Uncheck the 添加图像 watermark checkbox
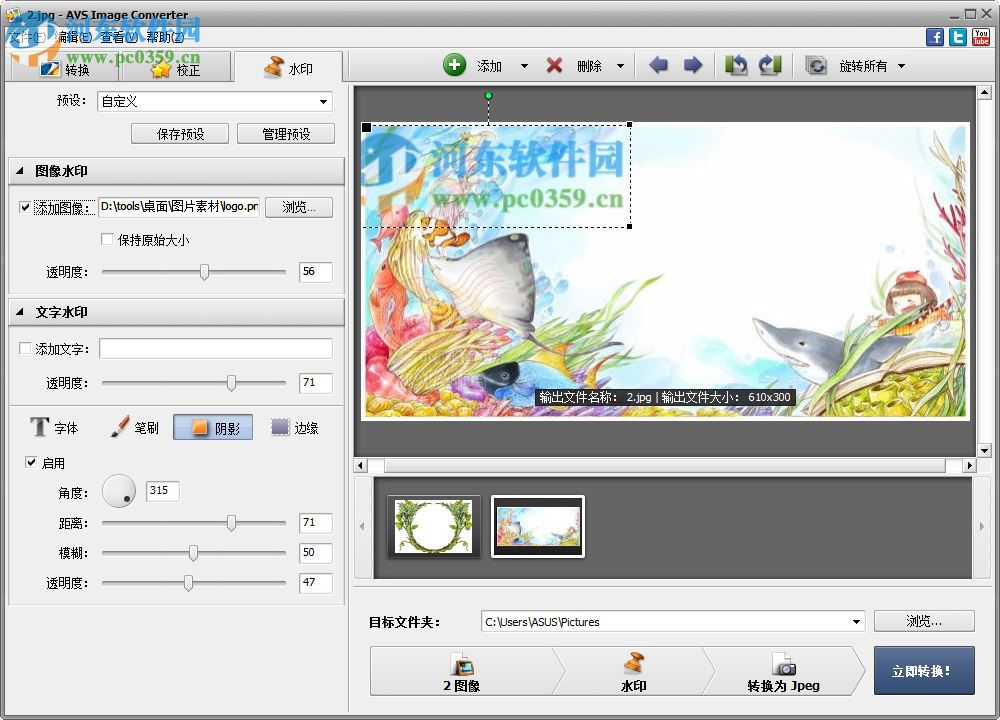Screen dimensions: 1000x720 [25, 207]
